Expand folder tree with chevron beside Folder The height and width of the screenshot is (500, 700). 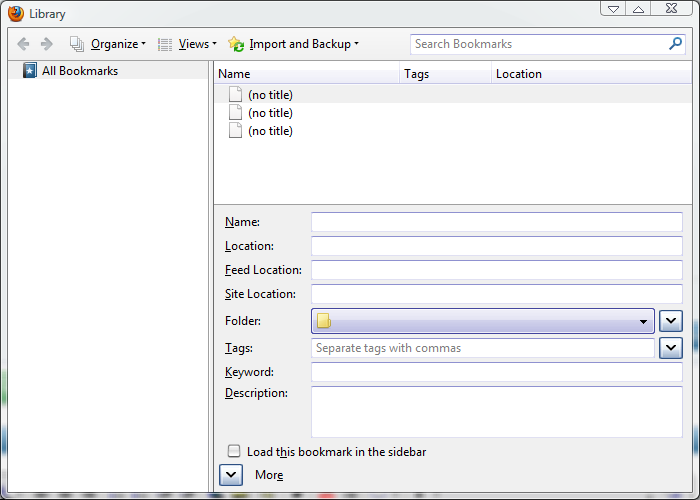(x=671, y=321)
